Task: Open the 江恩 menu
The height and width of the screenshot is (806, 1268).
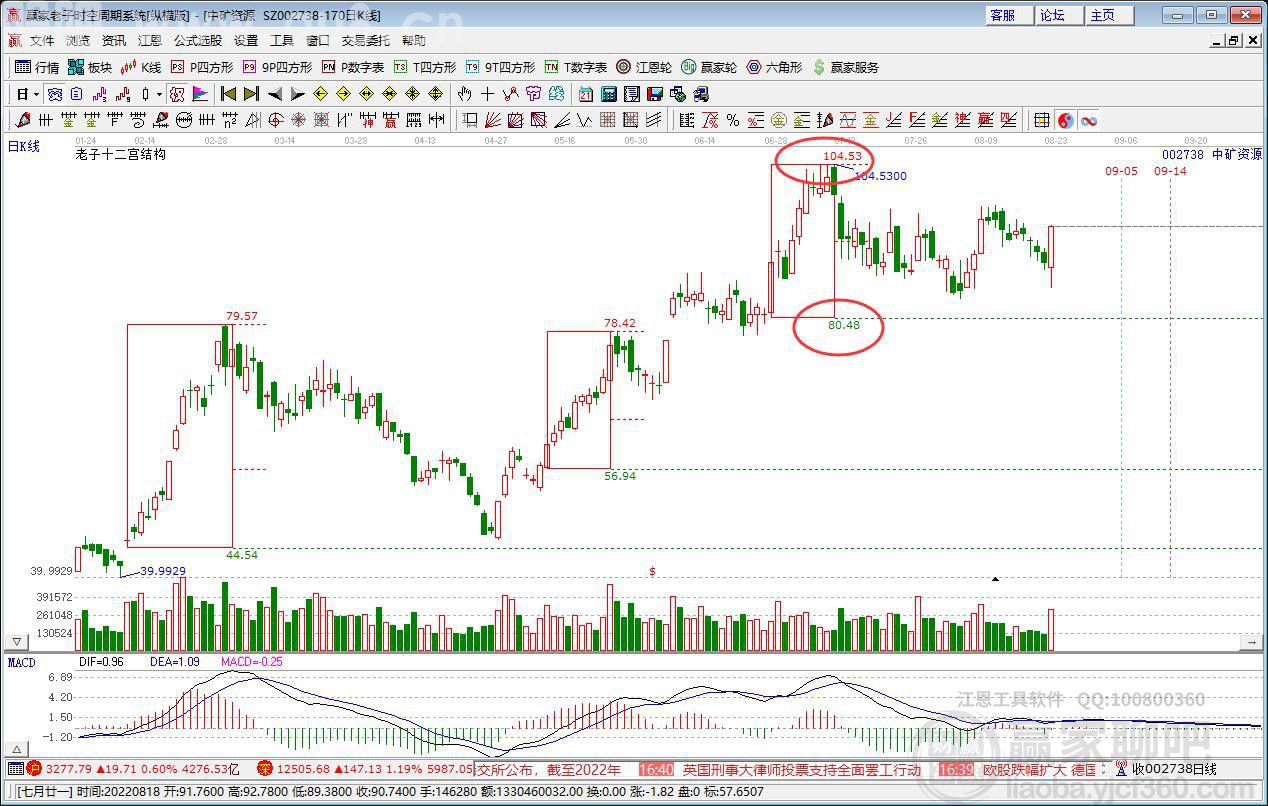Action: 150,41
